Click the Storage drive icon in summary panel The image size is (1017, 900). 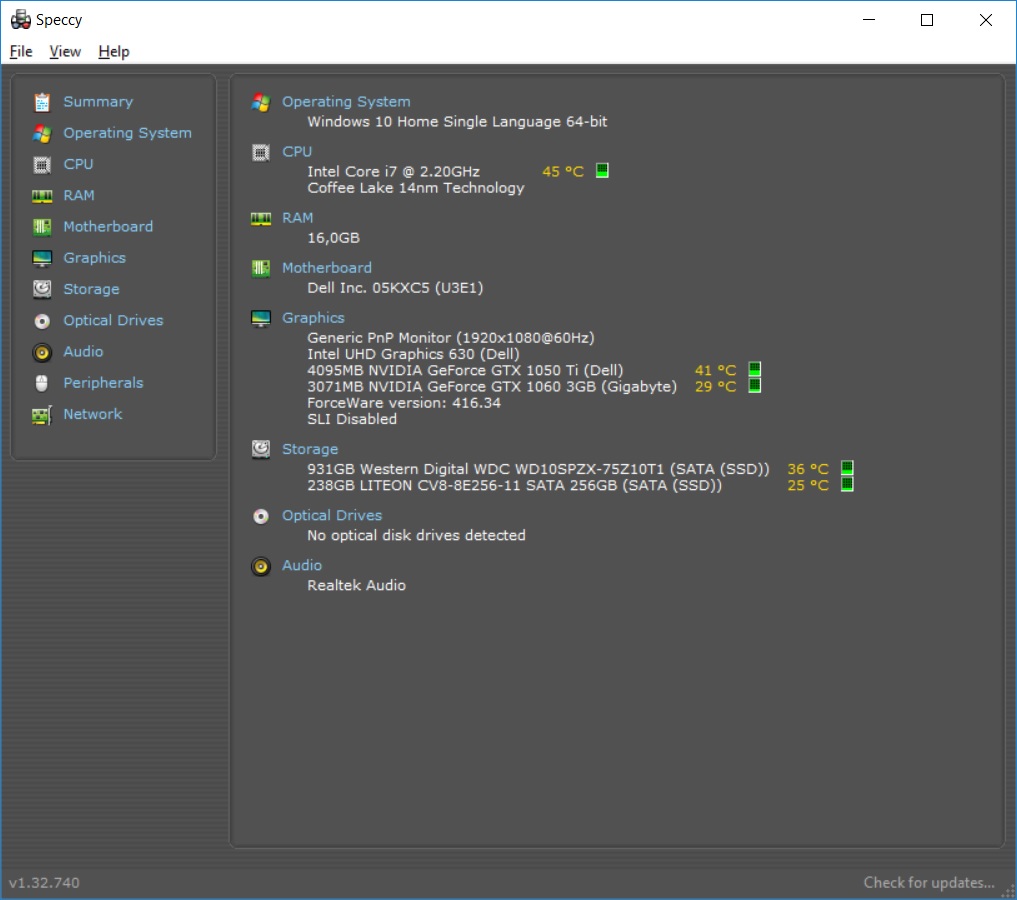261,449
